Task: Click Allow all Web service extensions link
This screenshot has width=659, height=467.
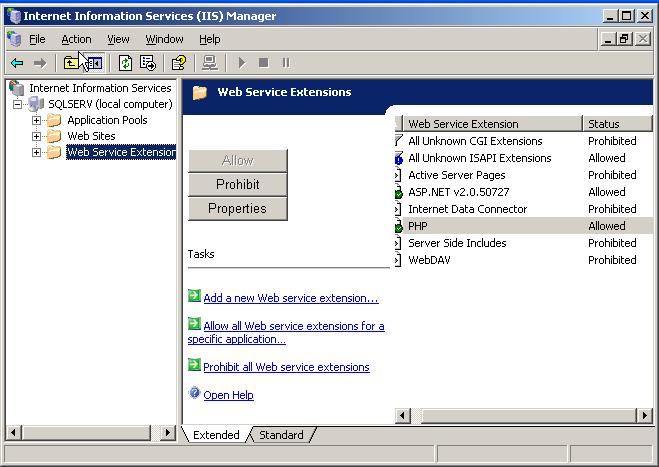Action: pyautogui.click(x=286, y=332)
